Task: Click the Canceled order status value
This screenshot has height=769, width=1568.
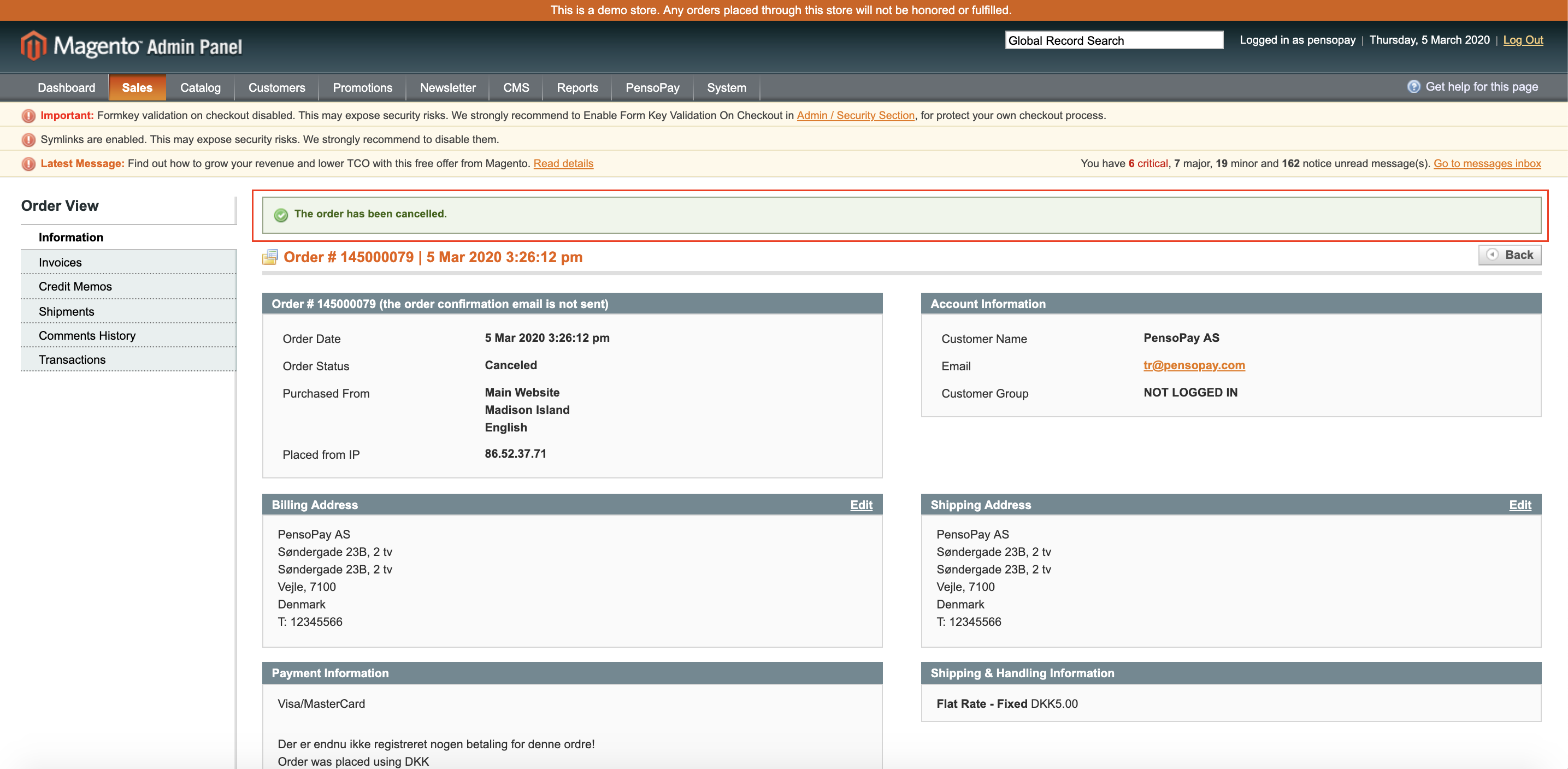Action: 511,365
